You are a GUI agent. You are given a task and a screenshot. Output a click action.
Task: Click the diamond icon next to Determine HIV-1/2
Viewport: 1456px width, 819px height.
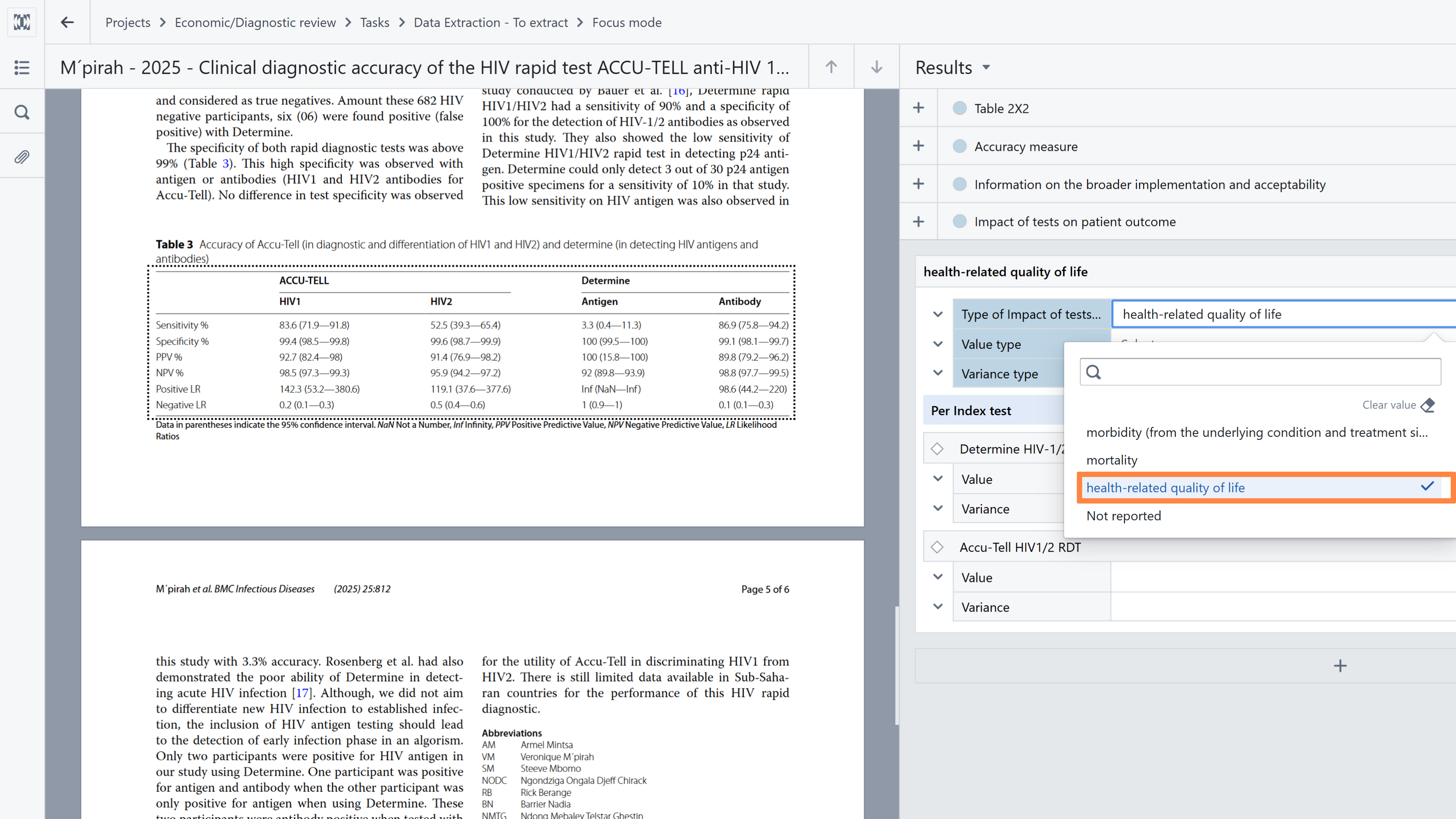pyautogui.click(x=937, y=449)
